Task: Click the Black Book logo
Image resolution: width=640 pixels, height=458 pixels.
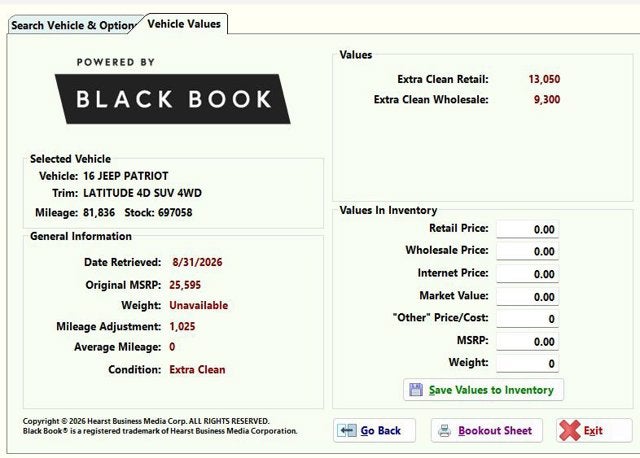Action: [x=173, y=99]
